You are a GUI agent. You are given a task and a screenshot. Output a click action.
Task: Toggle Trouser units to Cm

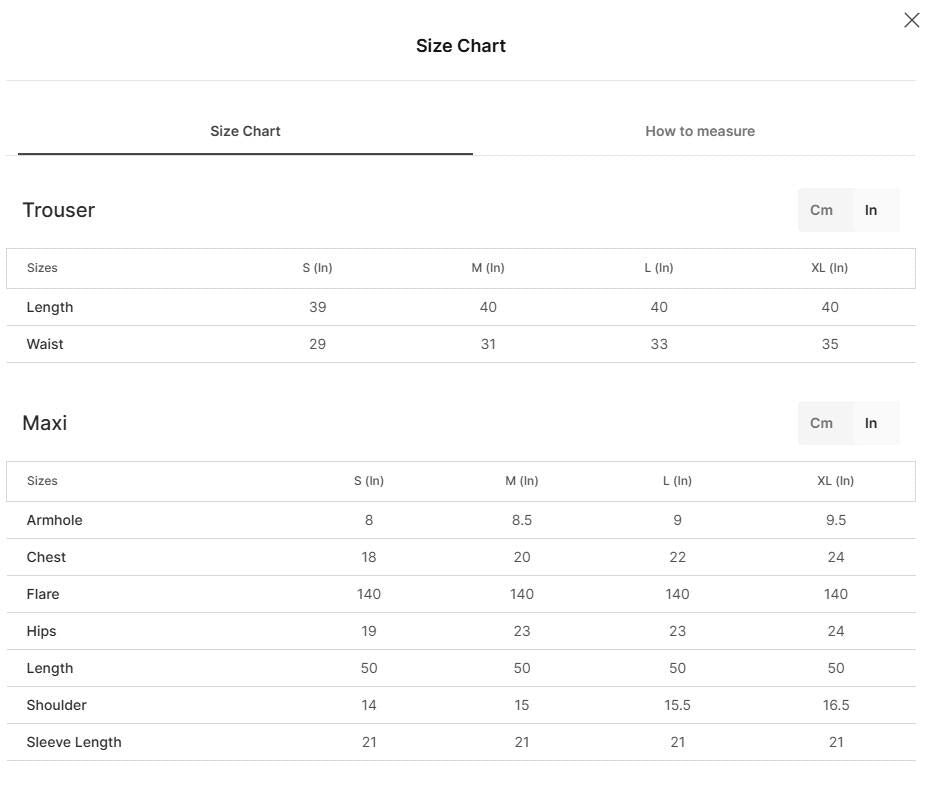coord(821,210)
